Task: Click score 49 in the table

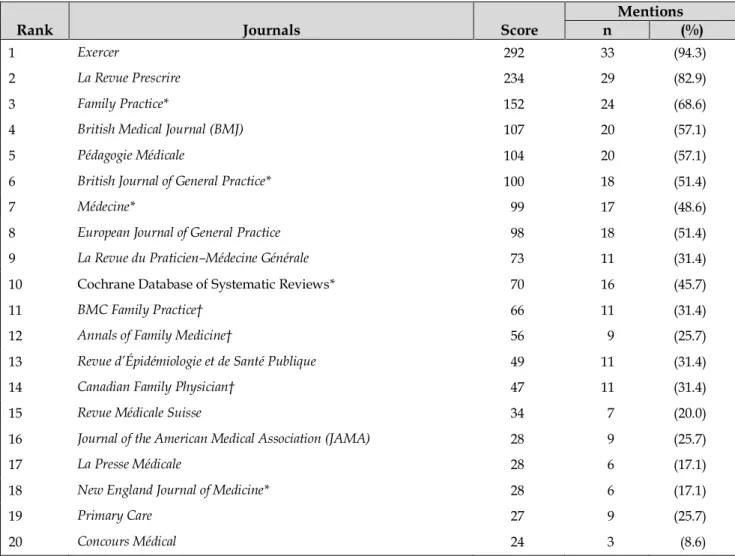Action: (x=517, y=361)
